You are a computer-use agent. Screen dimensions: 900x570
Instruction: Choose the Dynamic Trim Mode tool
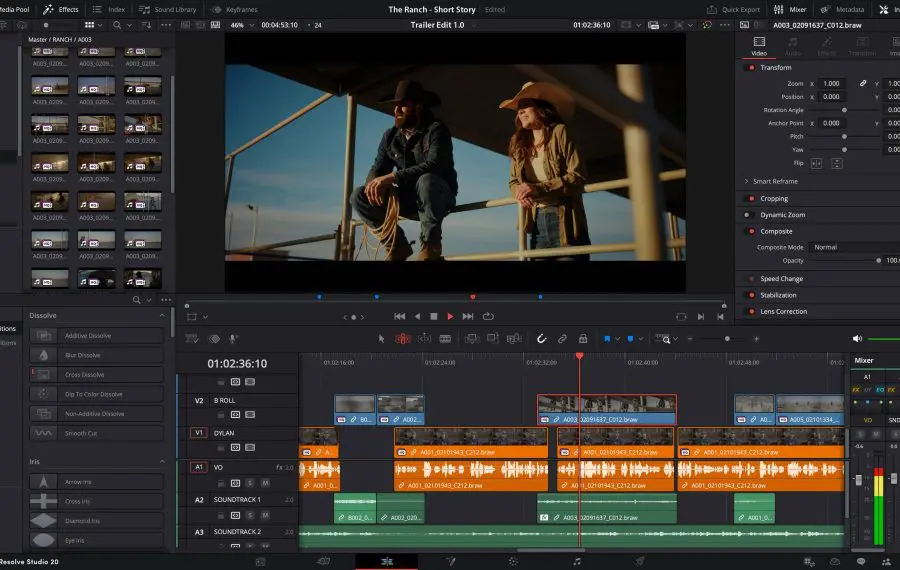pyautogui.click(x=424, y=339)
